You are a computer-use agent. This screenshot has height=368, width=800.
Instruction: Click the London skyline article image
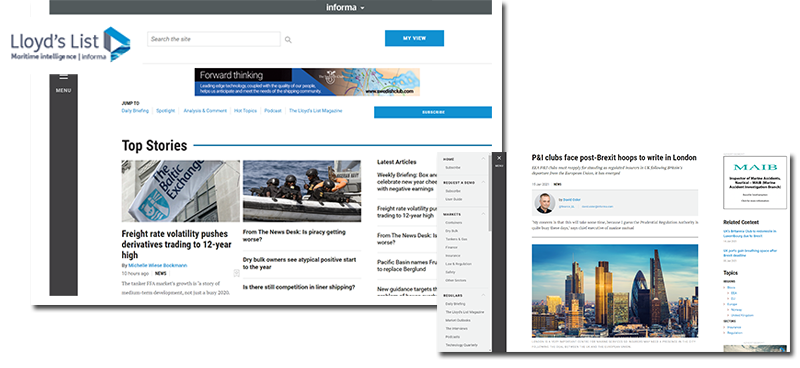click(x=615, y=290)
